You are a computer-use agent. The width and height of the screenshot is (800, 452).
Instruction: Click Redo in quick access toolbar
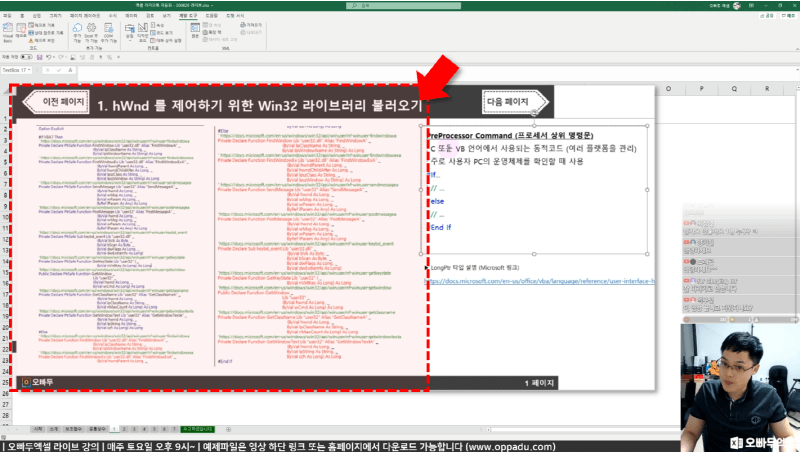coord(60,57)
